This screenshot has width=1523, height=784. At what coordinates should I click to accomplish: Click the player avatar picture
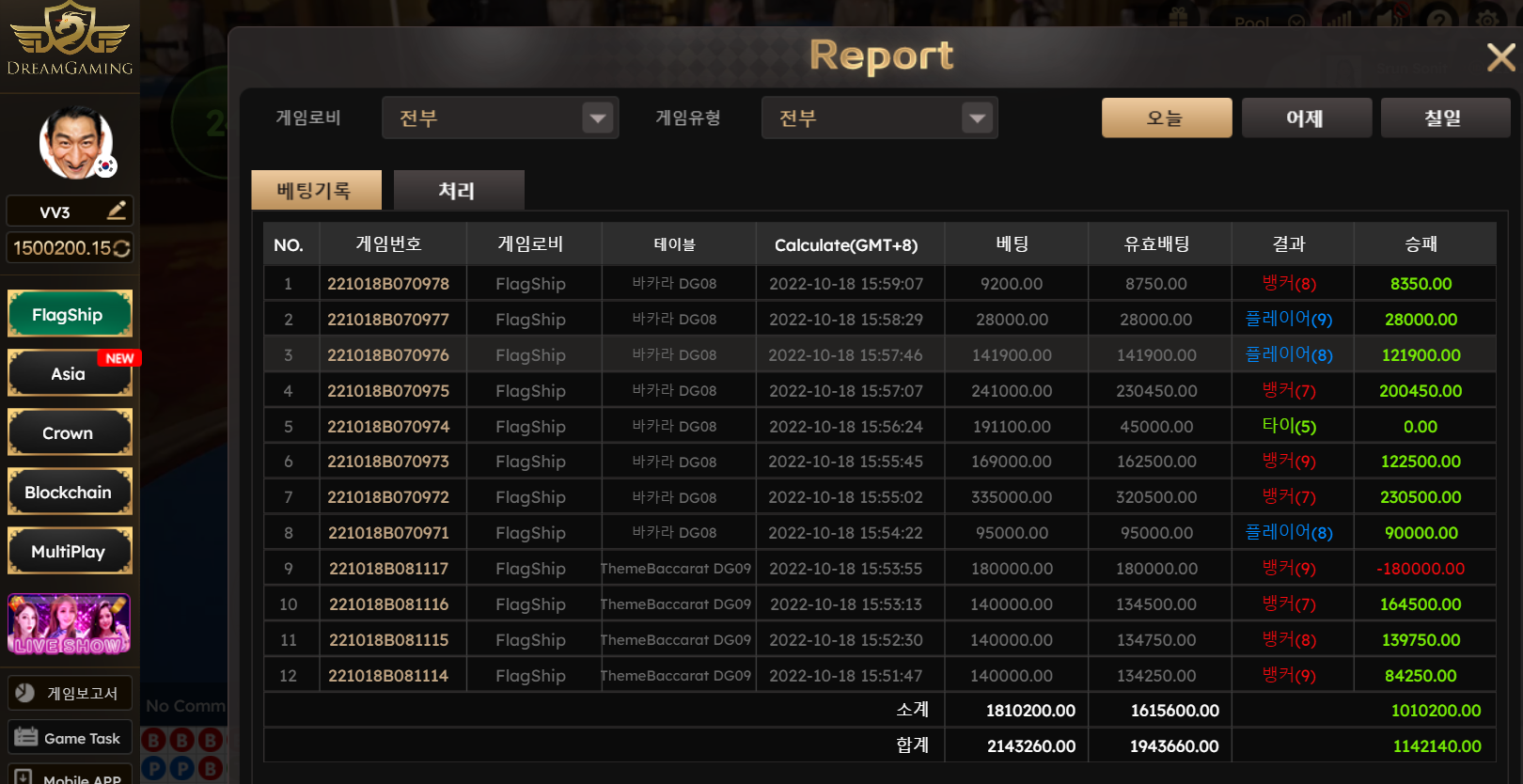click(75, 143)
